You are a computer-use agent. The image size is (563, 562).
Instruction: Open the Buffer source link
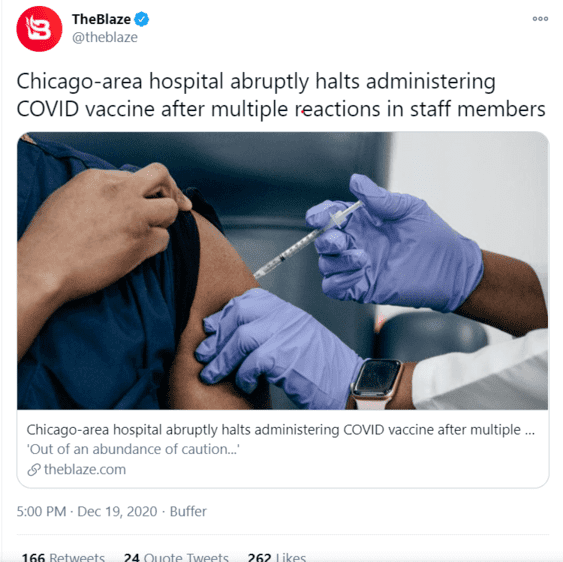[x=188, y=511]
